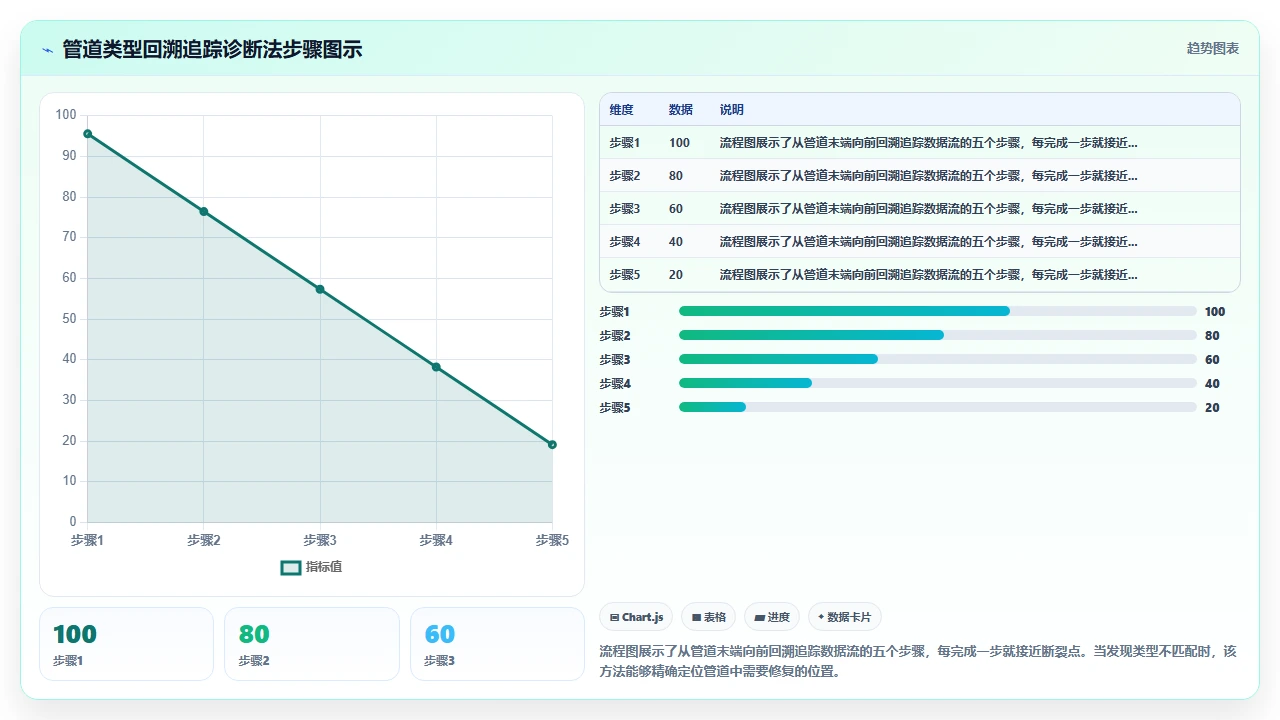Image resolution: width=1280 pixels, height=720 pixels.
Task: Click the value 20 in the table
Action: click(x=676, y=275)
